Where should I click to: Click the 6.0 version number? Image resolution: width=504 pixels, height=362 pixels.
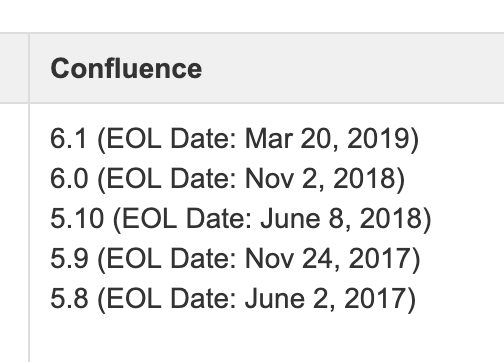coord(69,179)
